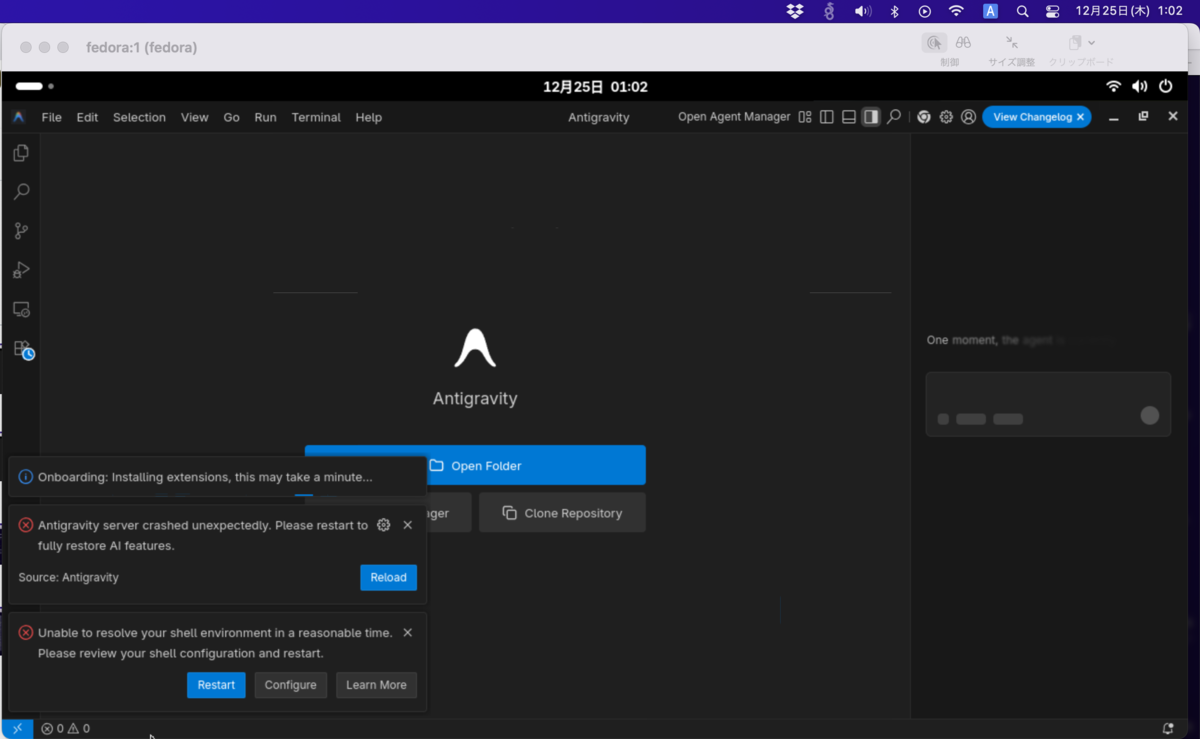The width and height of the screenshot is (1200, 739).
Task: Click the notifications bell in status bar
Action: click(x=1168, y=729)
